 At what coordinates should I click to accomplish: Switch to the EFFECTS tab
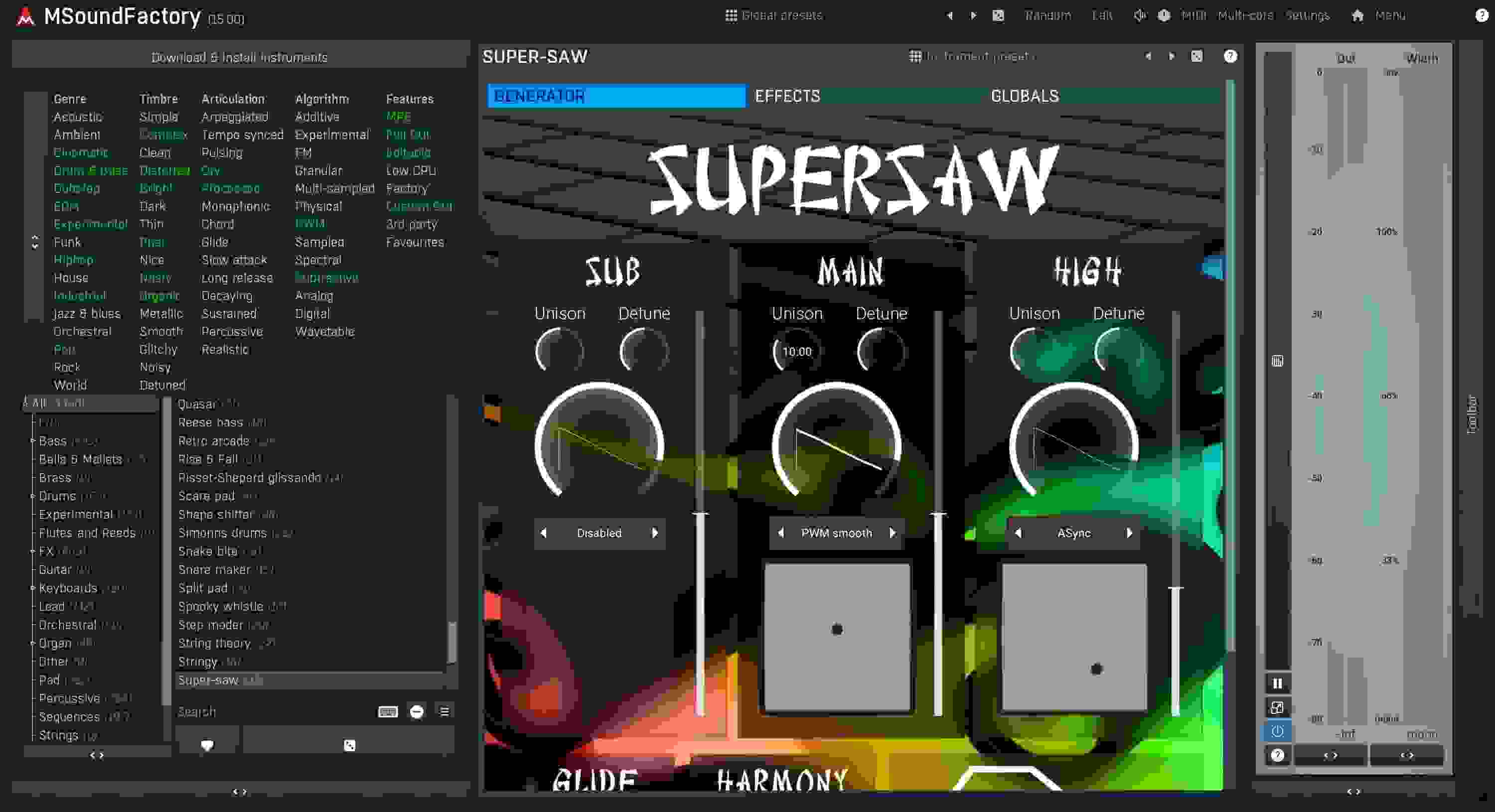787,96
